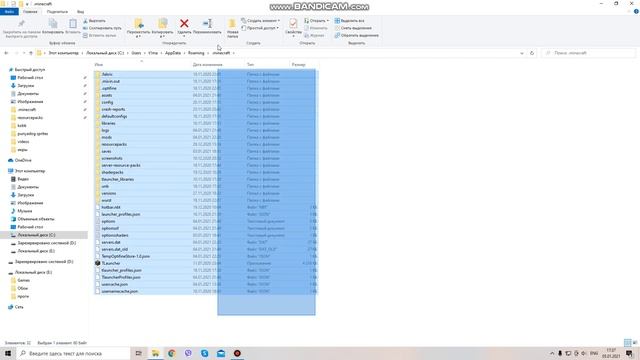Click the New folder (Новая папка) icon

click(232, 24)
